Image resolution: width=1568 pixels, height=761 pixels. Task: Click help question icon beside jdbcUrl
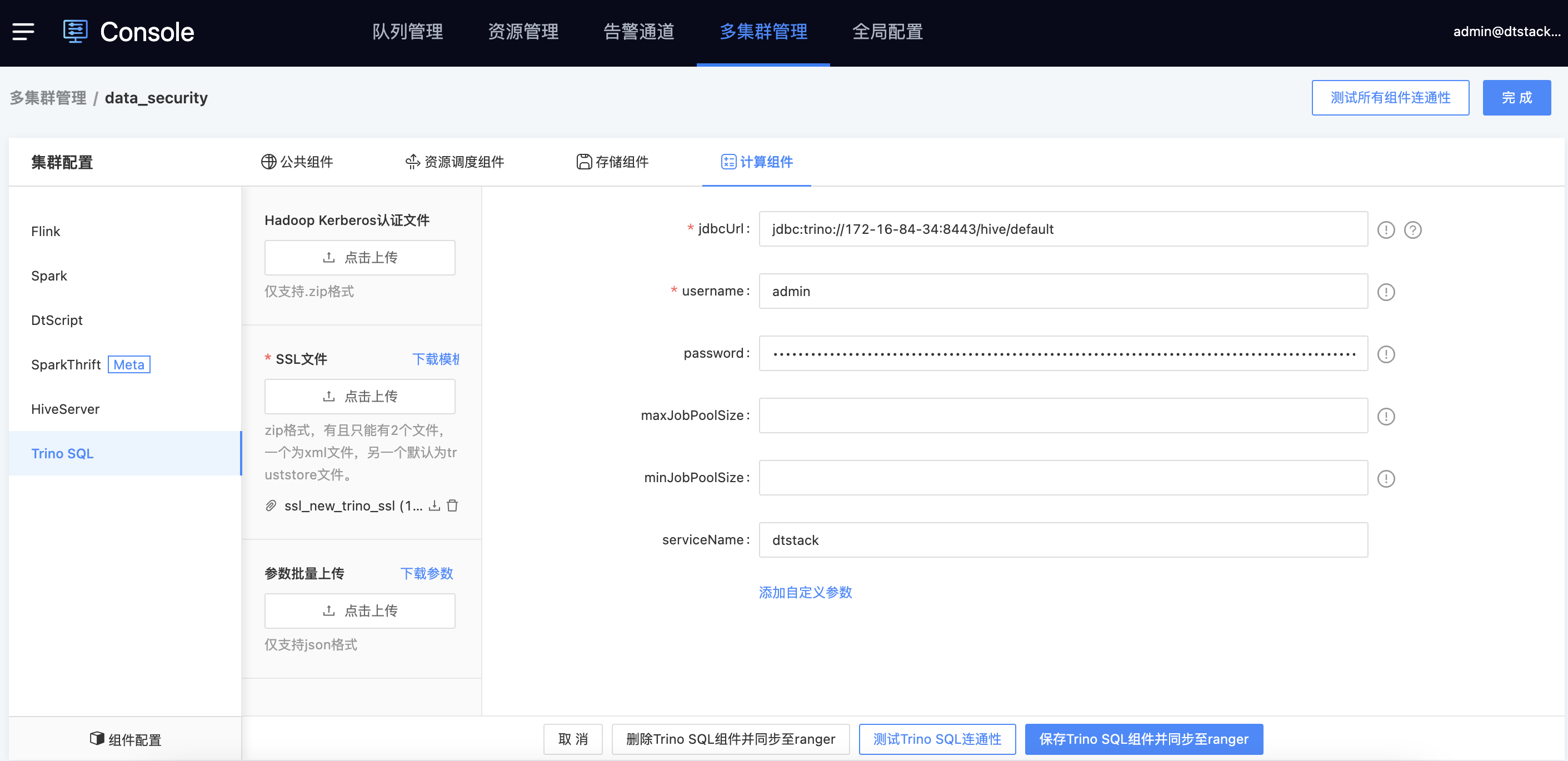(1413, 230)
